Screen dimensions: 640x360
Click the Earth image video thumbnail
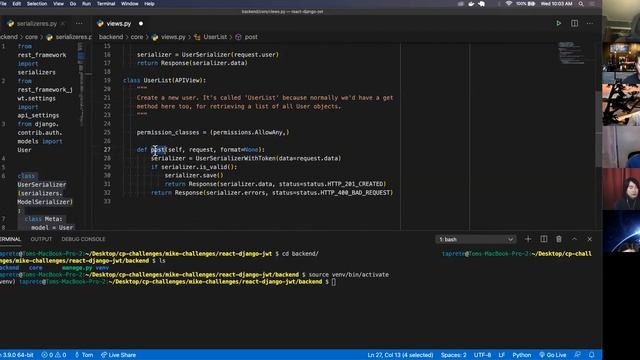[621, 231]
